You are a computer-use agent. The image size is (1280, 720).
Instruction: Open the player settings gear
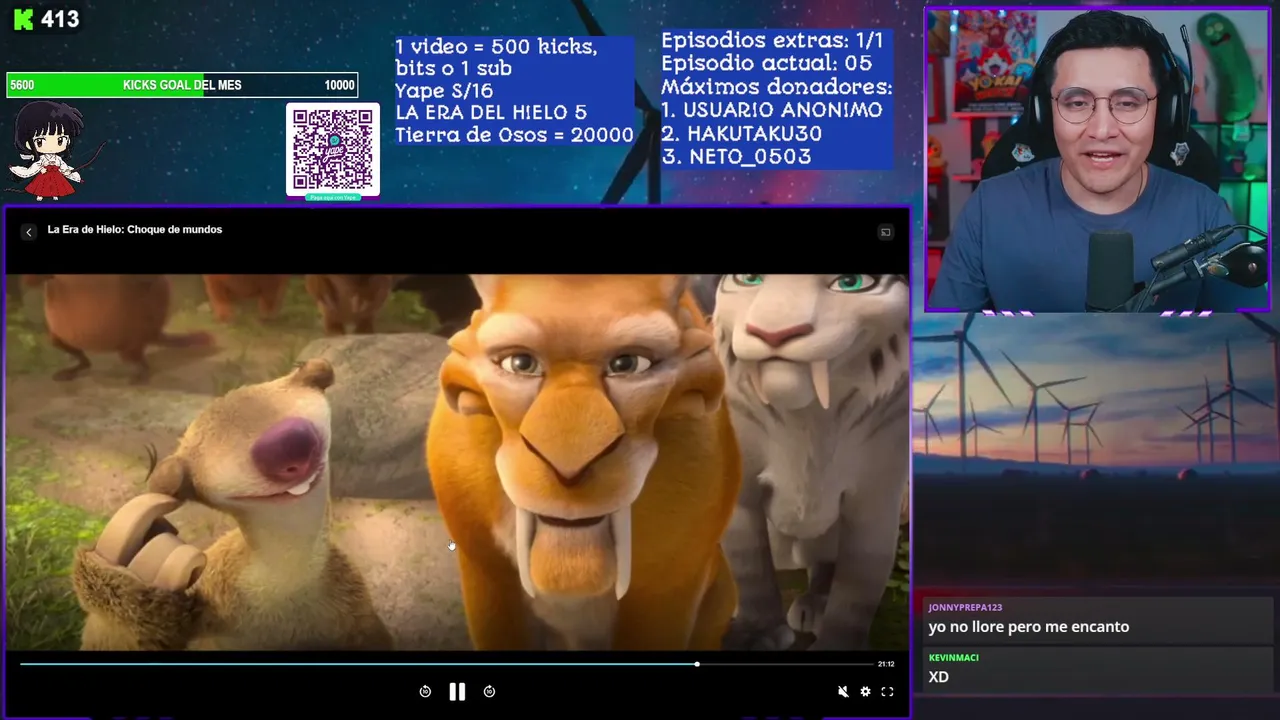click(865, 691)
